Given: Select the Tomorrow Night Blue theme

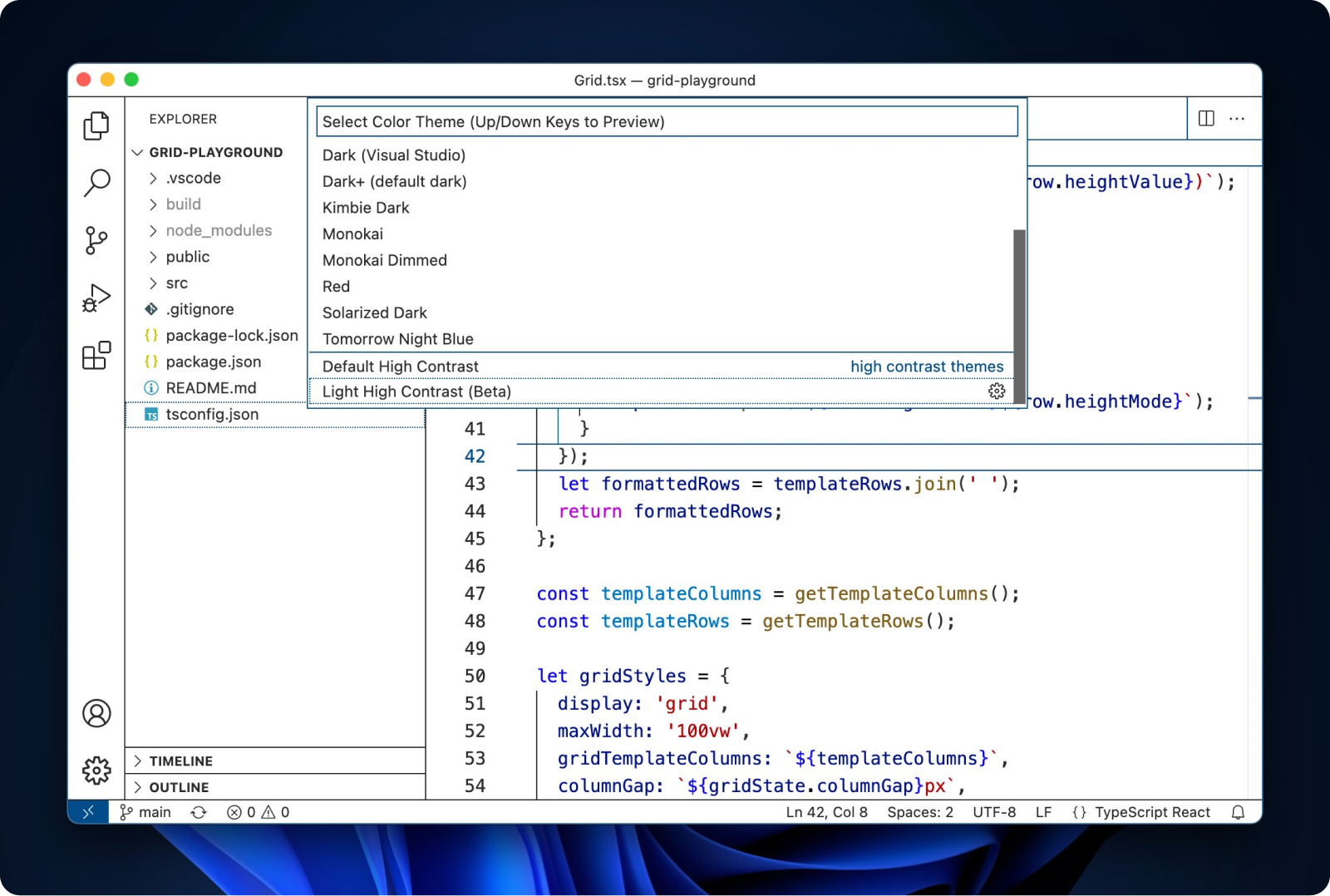Looking at the screenshot, I should [x=661, y=339].
